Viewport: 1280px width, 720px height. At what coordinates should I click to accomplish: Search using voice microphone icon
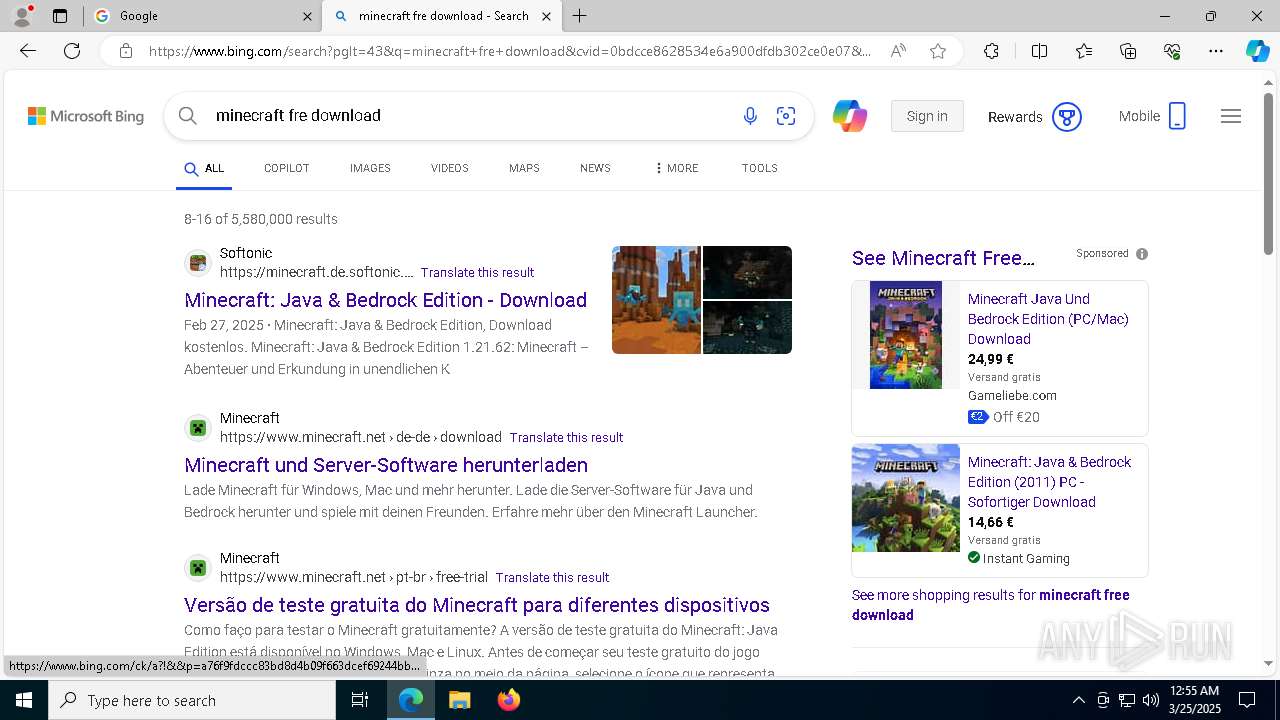pyautogui.click(x=750, y=116)
